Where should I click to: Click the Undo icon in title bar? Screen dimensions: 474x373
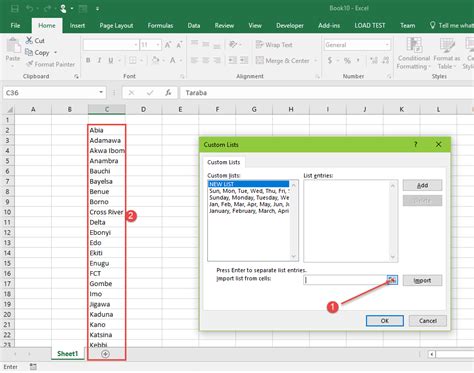tap(29, 8)
